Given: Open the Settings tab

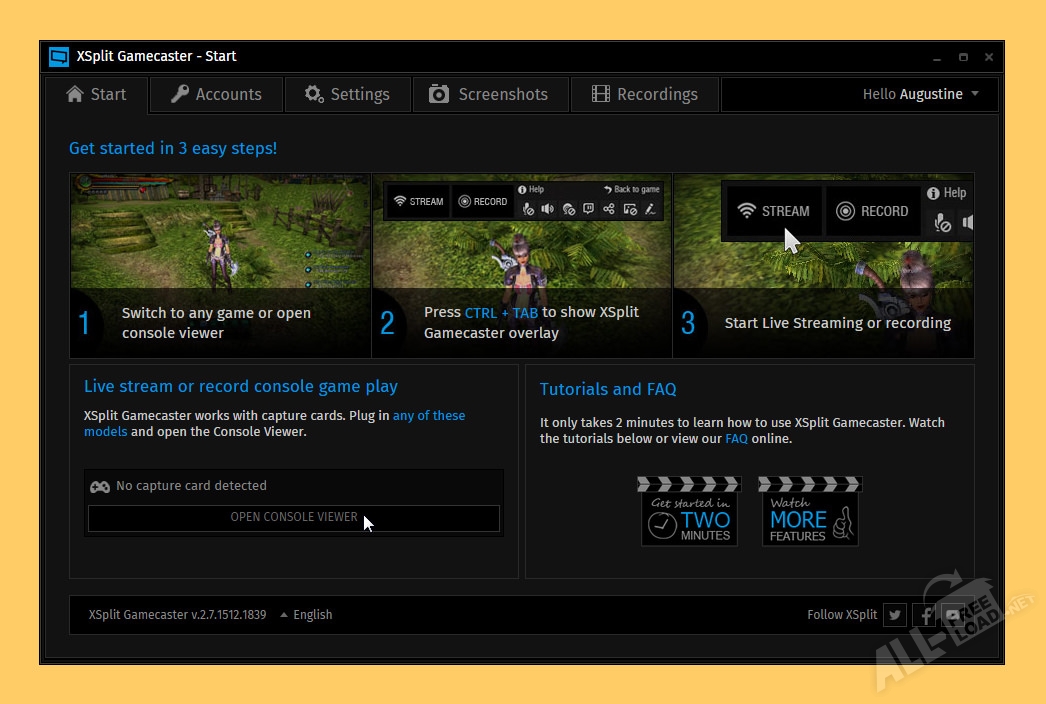Looking at the screenshot, I should tap(347, 94).
